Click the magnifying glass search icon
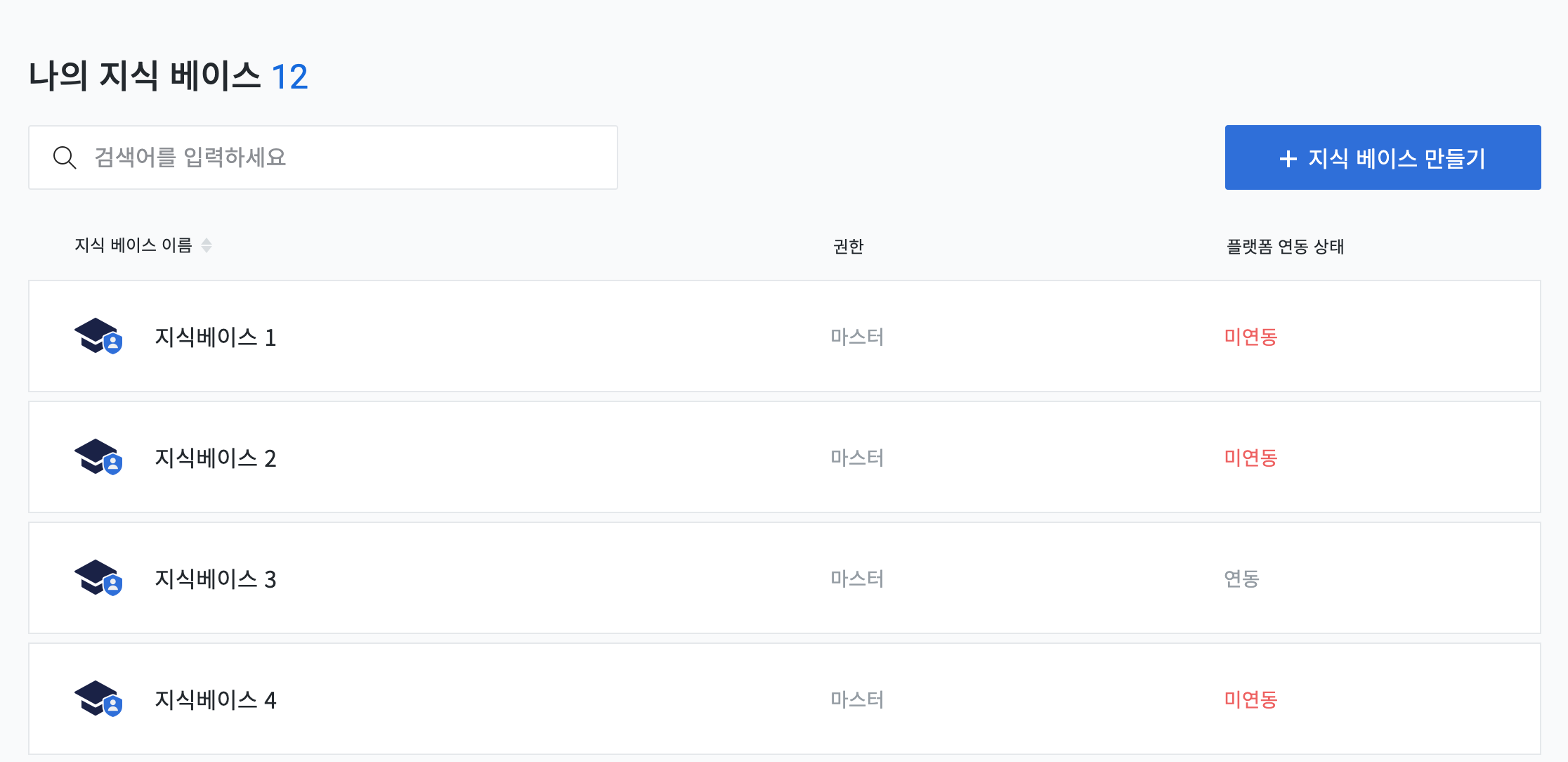1568x762 pixels. click(x=65, y=157)
